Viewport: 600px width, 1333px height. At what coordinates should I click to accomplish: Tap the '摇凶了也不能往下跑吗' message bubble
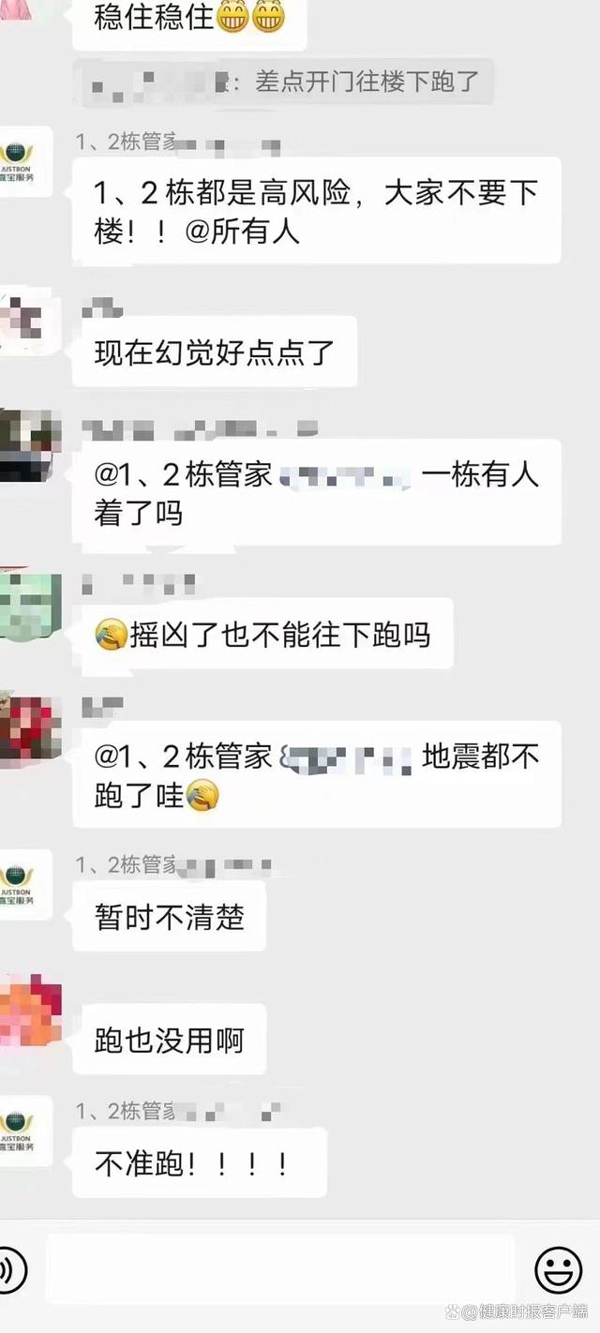263,634
